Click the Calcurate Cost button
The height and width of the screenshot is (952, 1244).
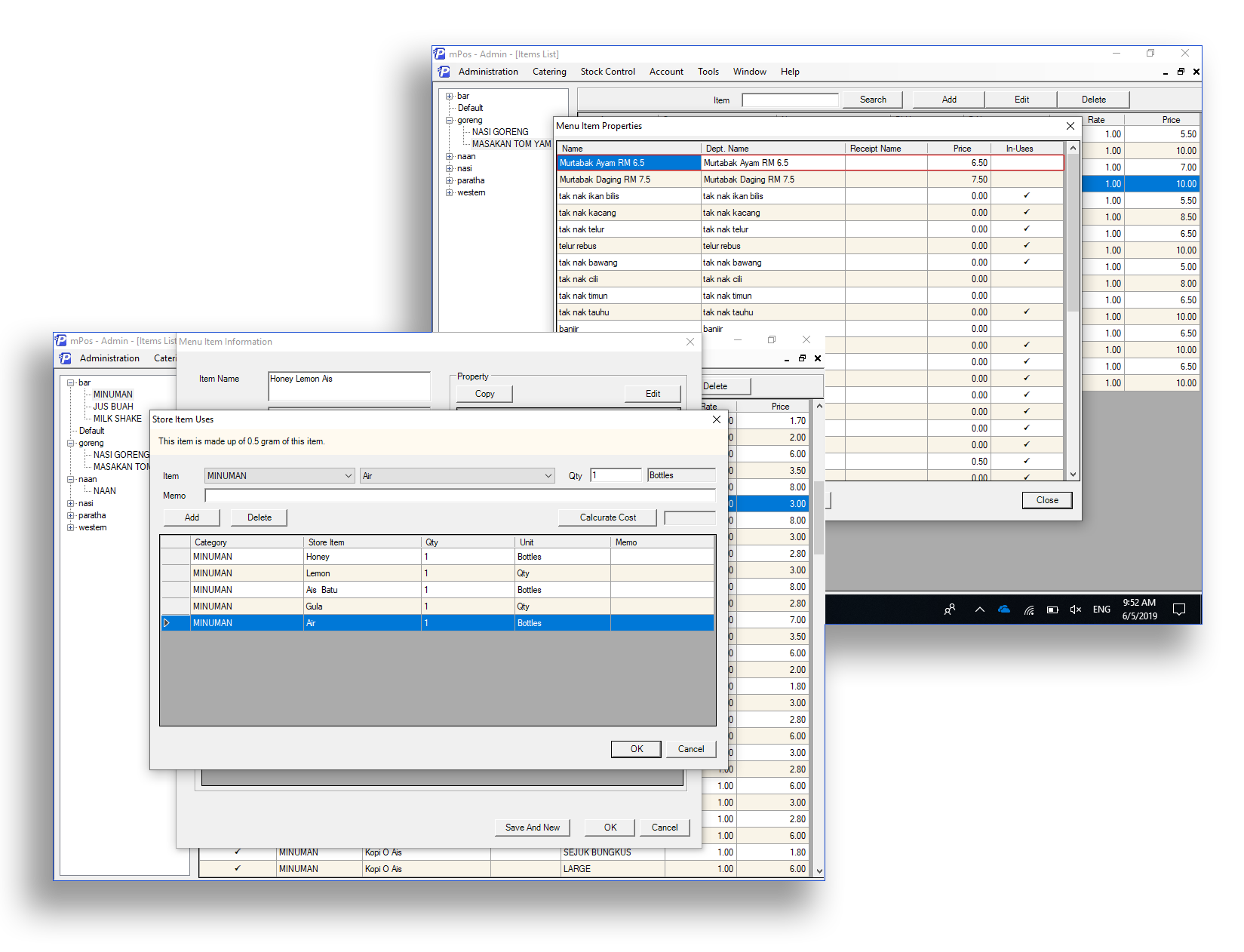[607, 517]
